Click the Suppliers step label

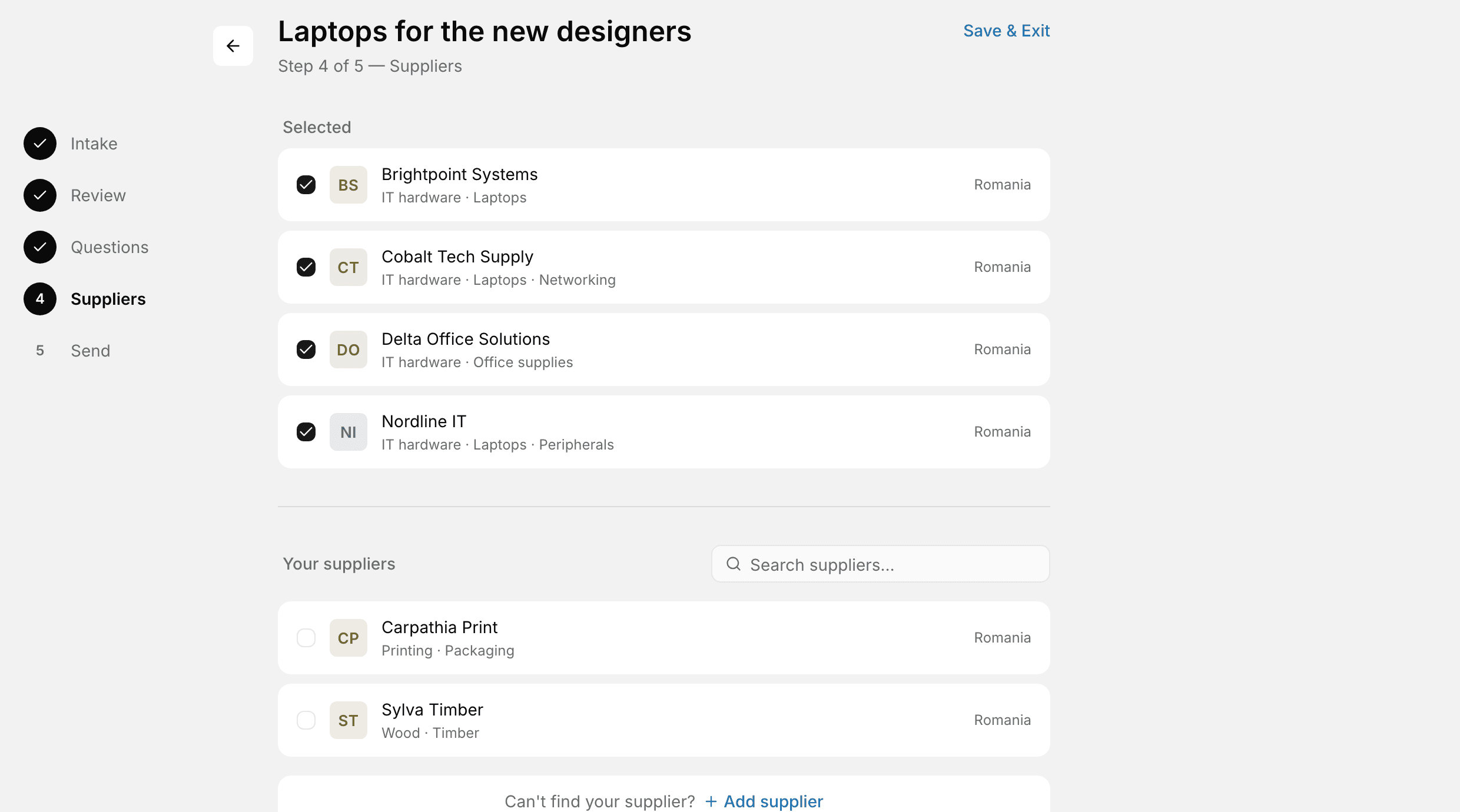[108, 299]
